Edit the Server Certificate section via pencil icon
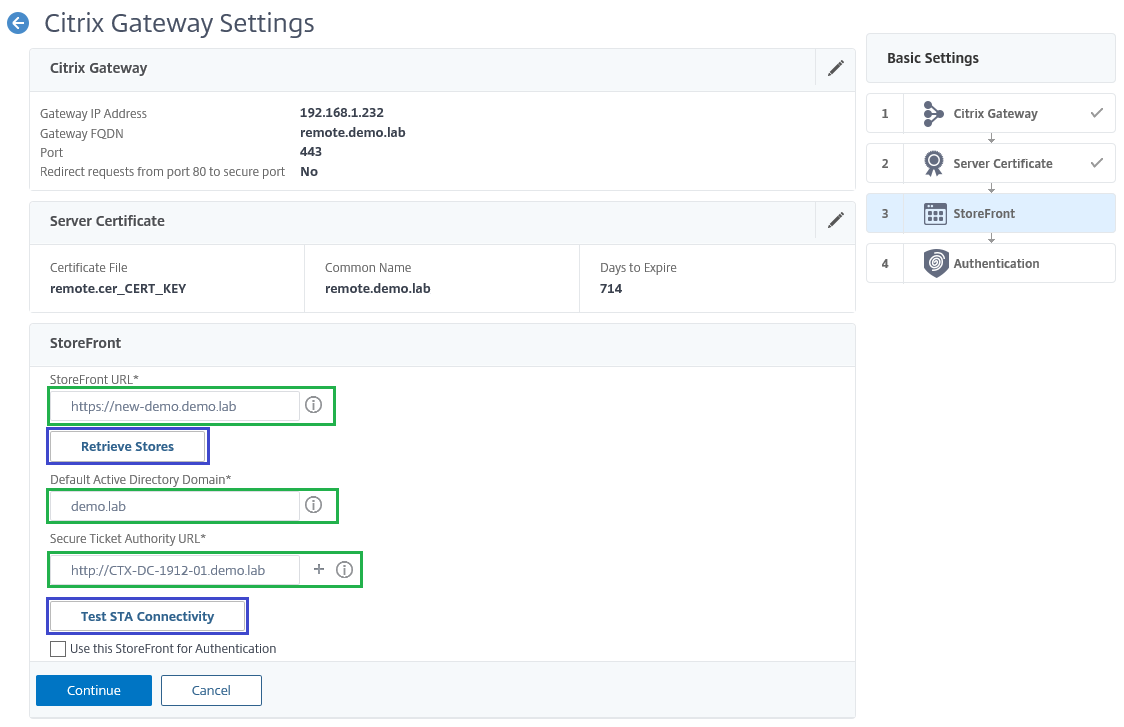This screenshot has height=727, width=1124. tap(836, 220)
